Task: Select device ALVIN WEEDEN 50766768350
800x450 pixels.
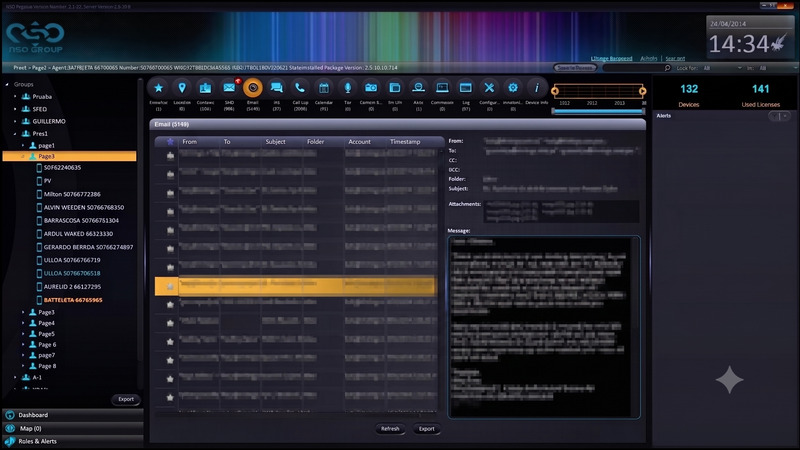Action: click(84, 208)
